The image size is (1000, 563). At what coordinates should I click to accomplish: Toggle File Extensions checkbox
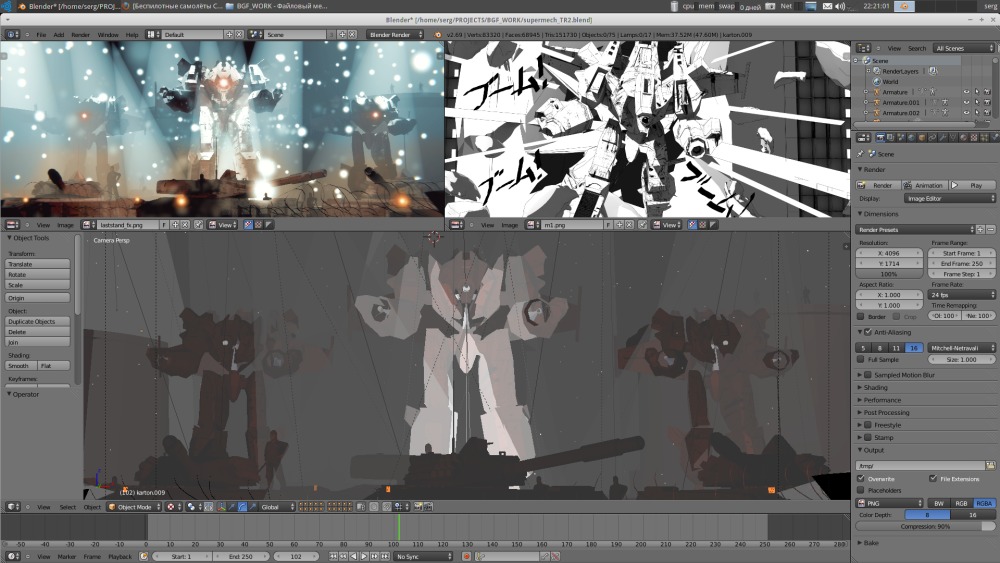coord(932,478)
